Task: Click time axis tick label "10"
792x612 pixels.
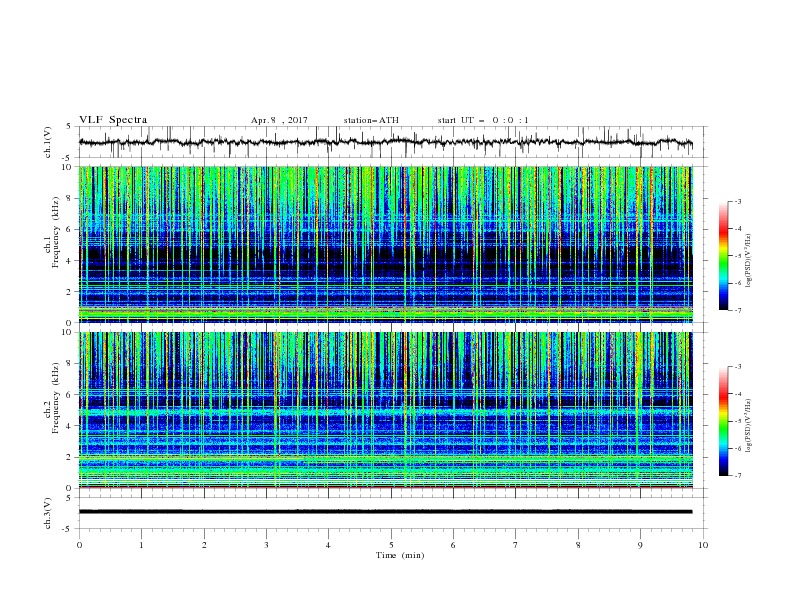Action: point(703,545)
